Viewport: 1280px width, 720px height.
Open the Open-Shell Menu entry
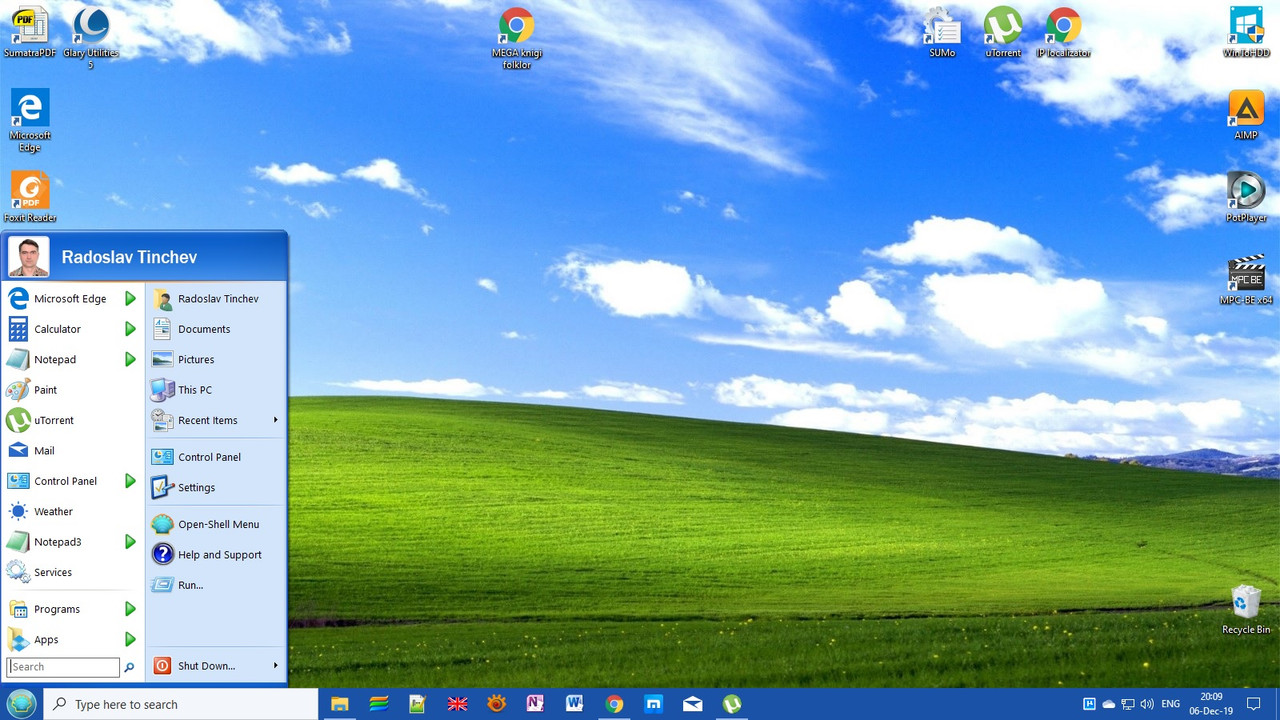(x=216, y=524)
